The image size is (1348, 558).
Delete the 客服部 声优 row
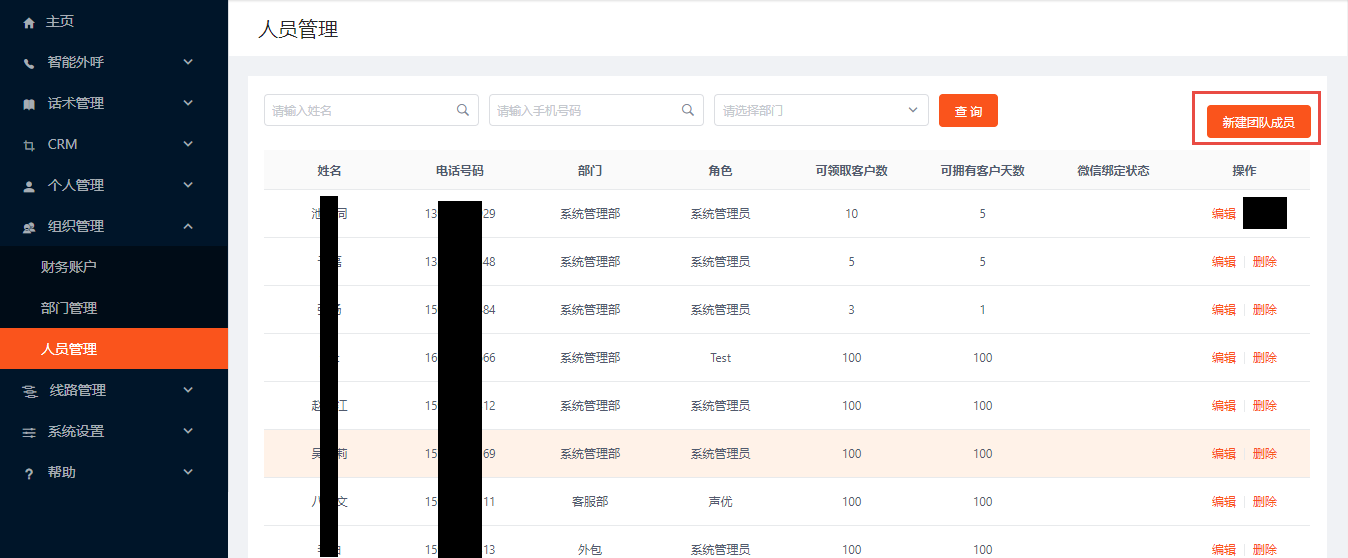(1264, 502)
